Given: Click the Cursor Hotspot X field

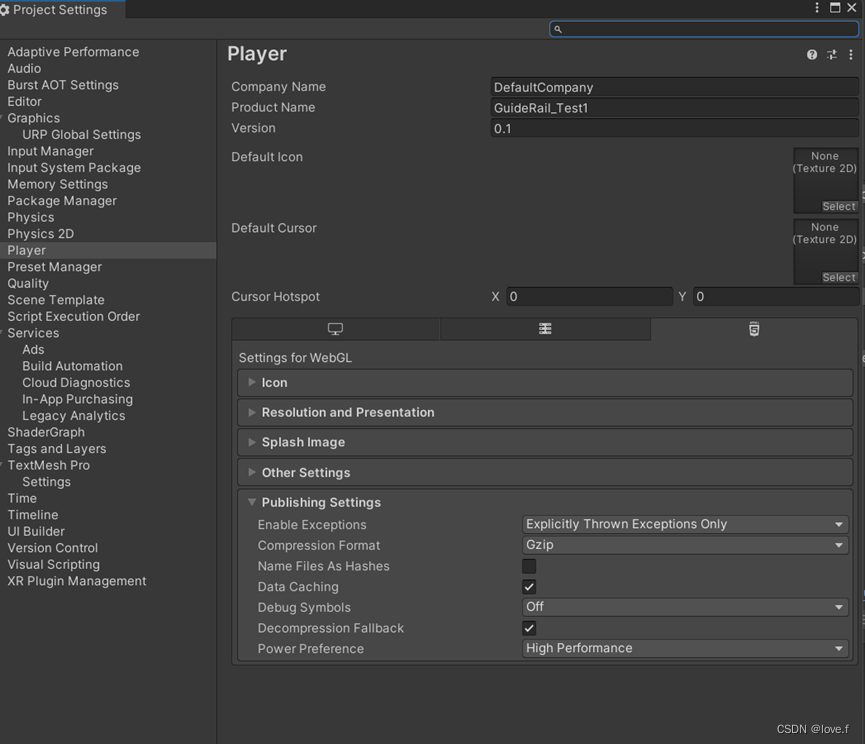Looking at the screenshot, I should 589,297.
